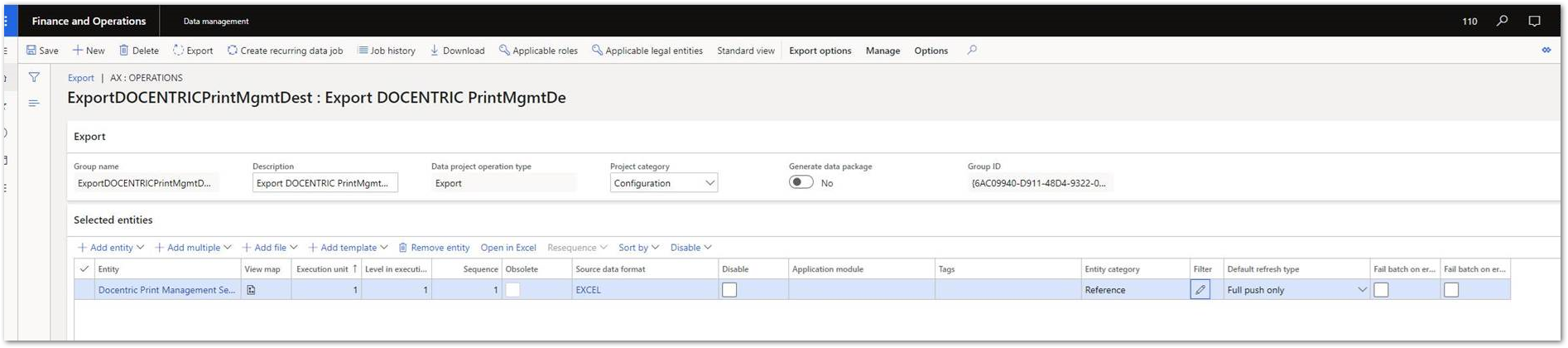Expand the Add template dropdown
The image size is (1568, 348).
click(x=348, y=248)
